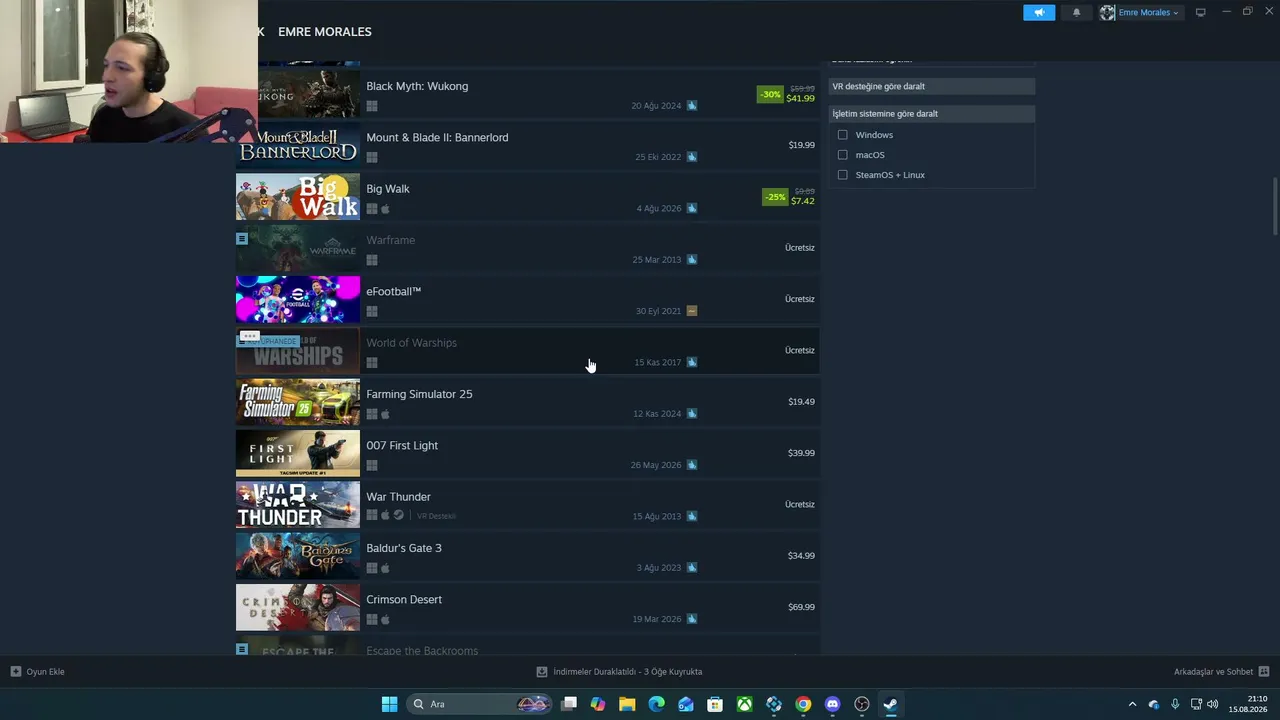The height and width of the screenshot is (720, 1280).
Task: Click the $19.99 Bannerlord price
Action: coord(801,145)
